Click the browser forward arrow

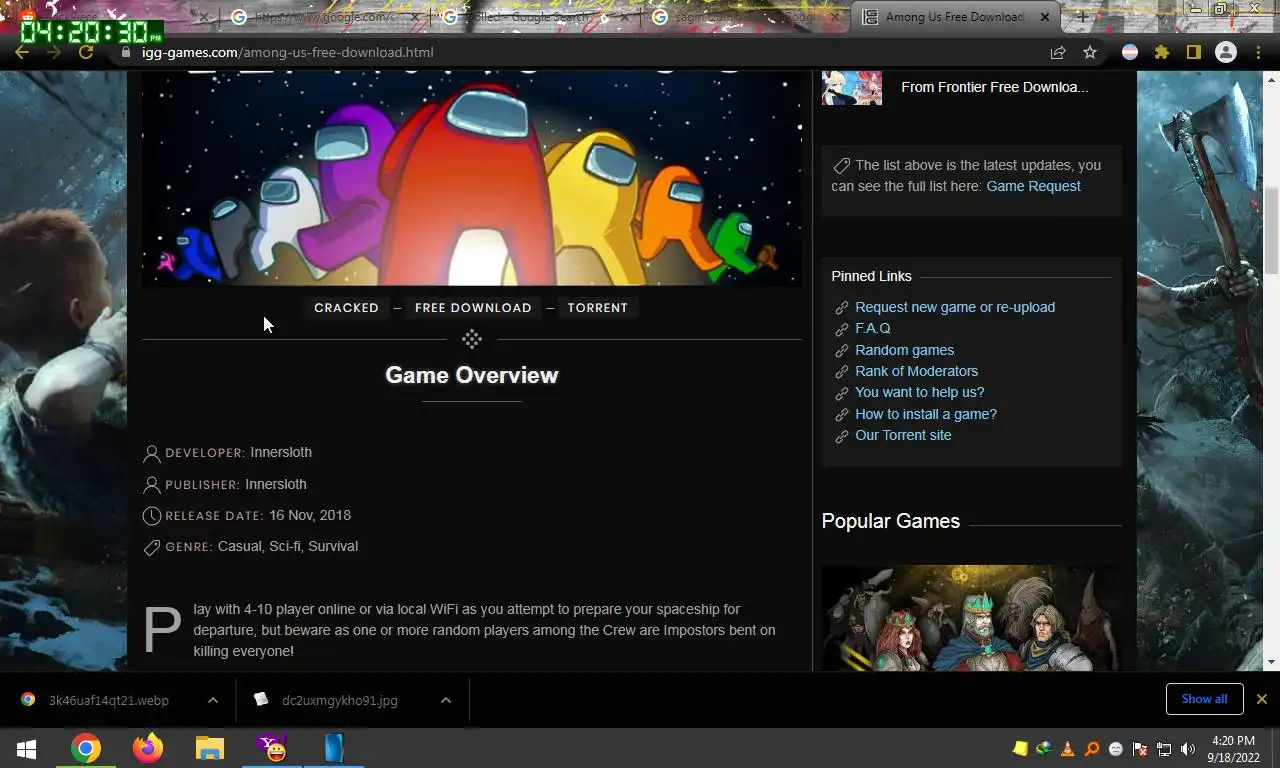54,52
